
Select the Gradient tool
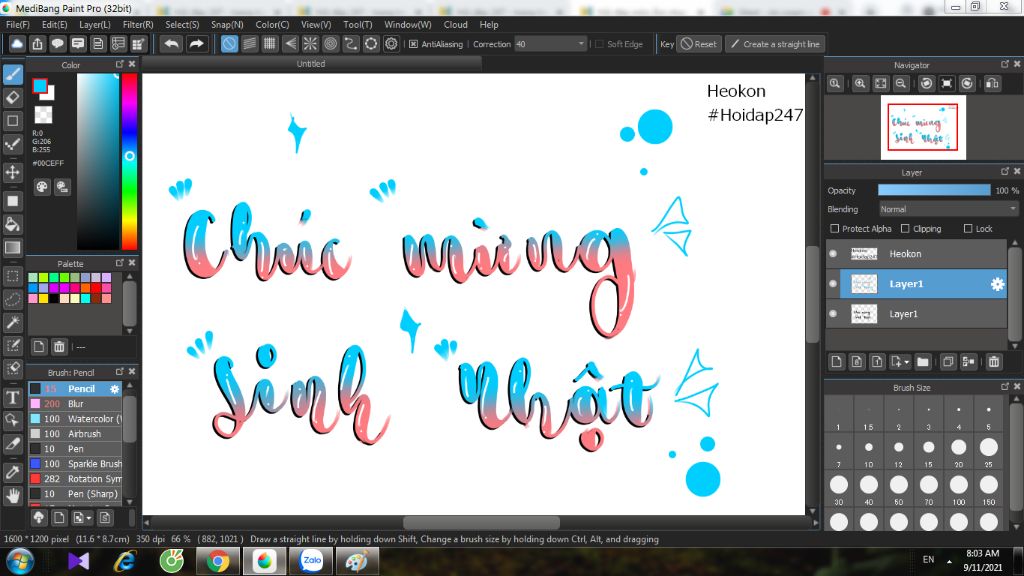click(x=13, y=248)
